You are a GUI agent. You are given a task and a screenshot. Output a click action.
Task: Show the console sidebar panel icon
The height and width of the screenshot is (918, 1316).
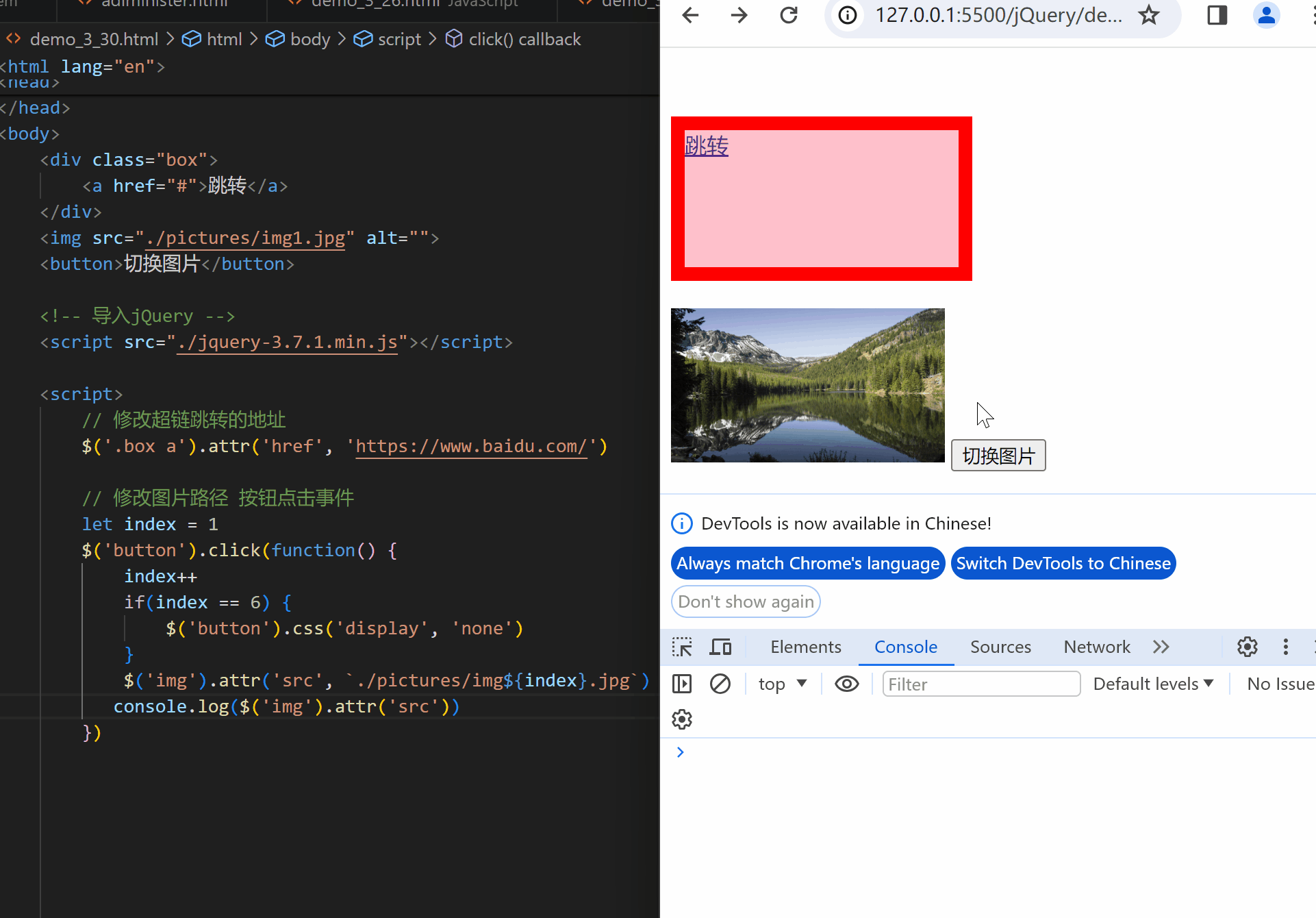pos(682,684)
